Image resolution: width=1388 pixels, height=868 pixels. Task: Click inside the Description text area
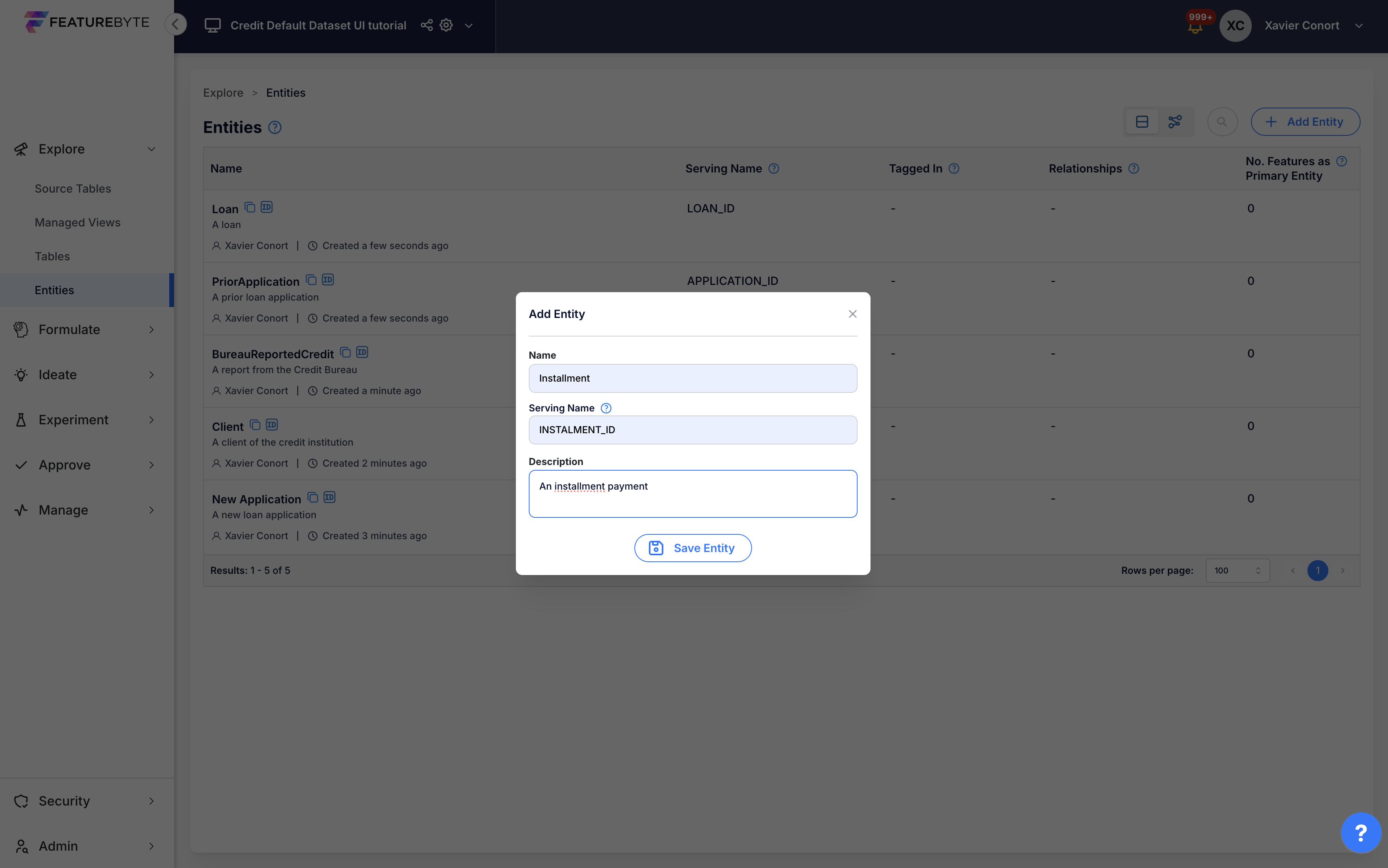click(692, 494)
